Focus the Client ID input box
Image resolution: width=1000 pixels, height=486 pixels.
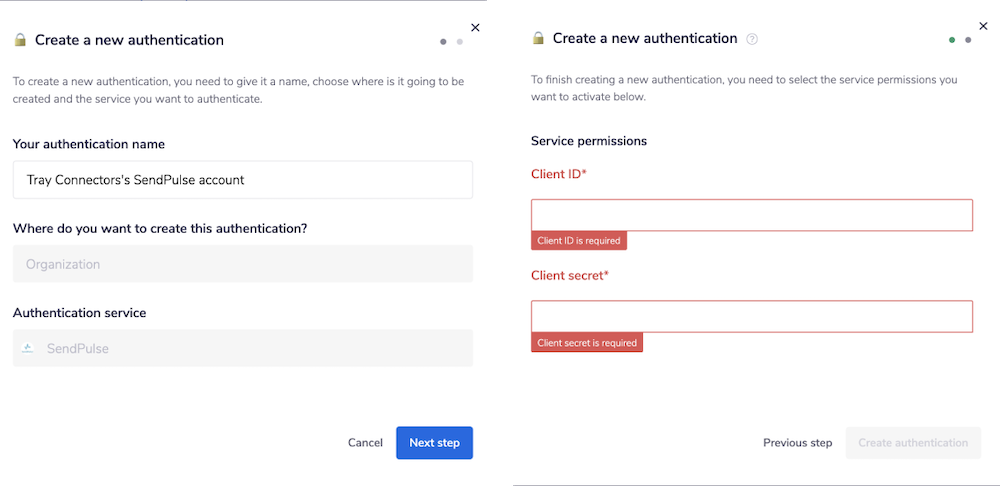click(x=751, y=215)
